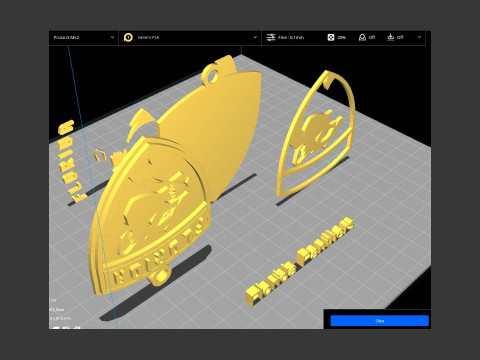Click the yellow extruder 1 icon
The width and height of the screenshot is (480, 360).
pos(128,37)
